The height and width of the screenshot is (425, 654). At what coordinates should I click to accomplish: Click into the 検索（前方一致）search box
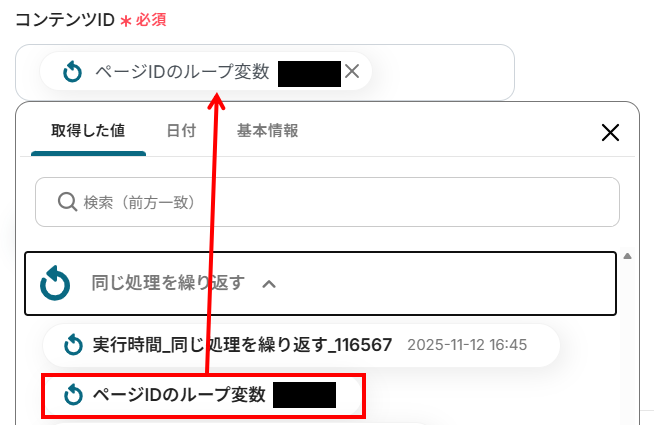tap(327, 202)
